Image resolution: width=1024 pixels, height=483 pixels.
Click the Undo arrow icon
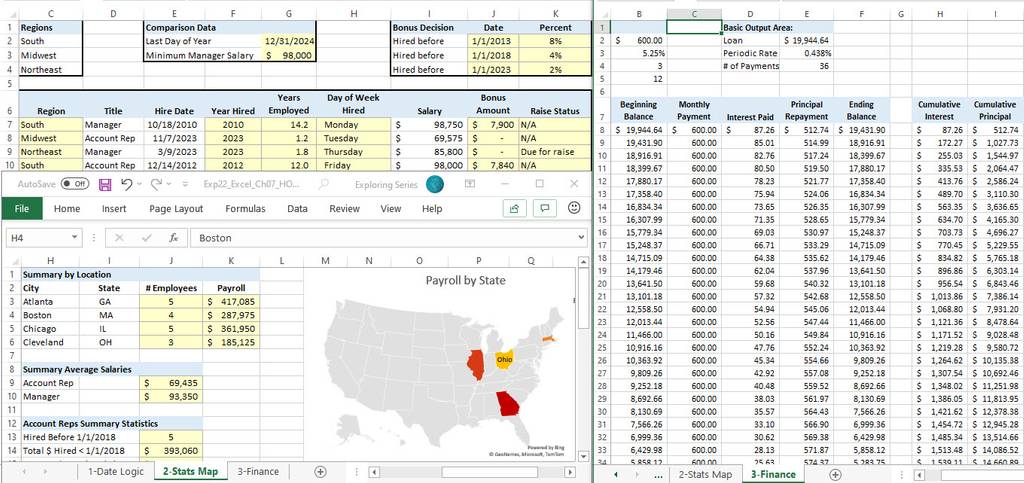click(x=127, y=185)
